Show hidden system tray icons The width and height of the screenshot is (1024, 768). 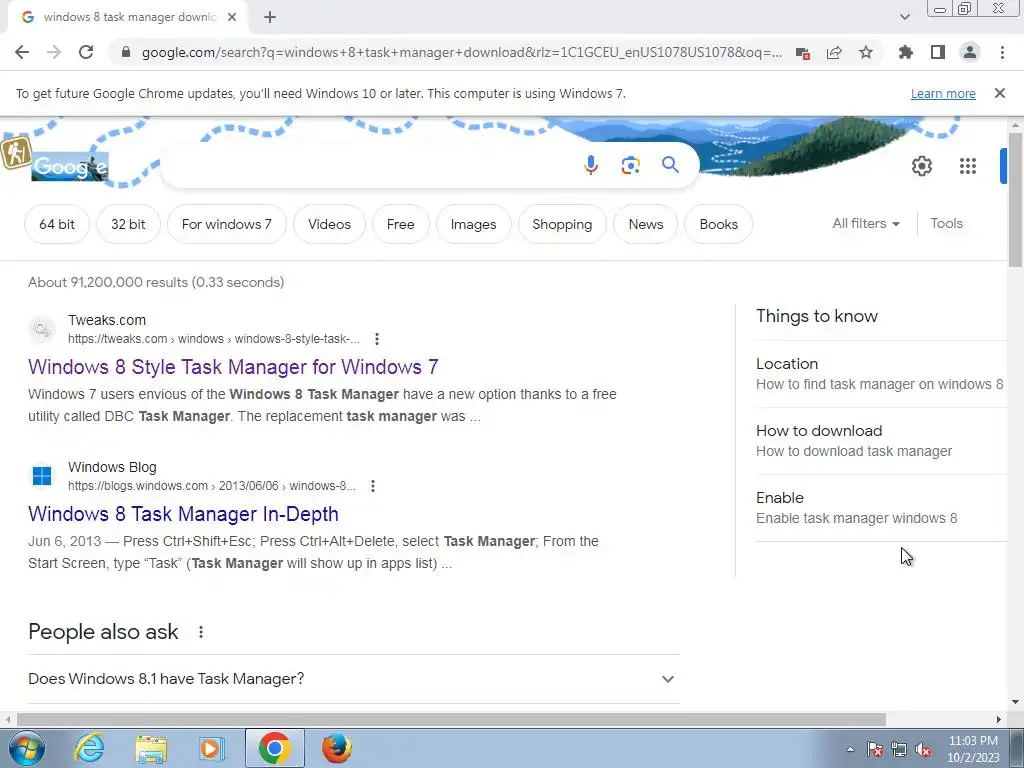point(850,749)
